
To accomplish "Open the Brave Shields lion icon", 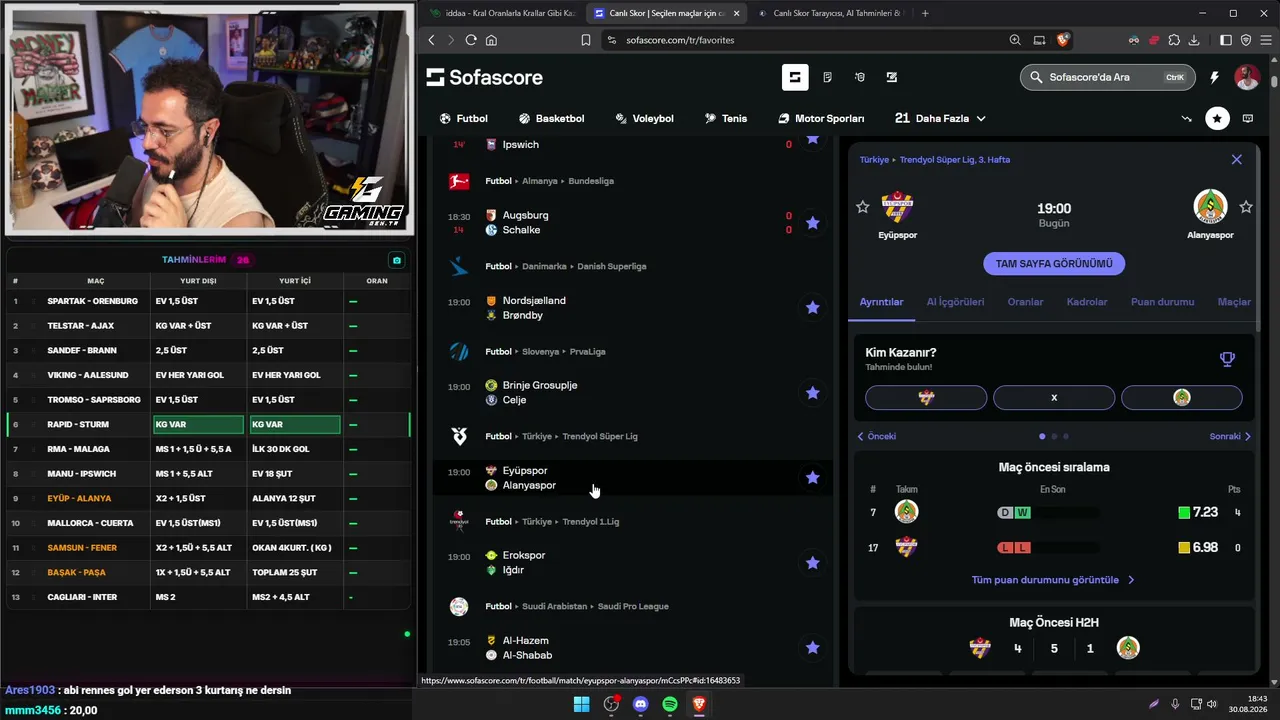I will pyautogui.click(x=1062, y=40).
